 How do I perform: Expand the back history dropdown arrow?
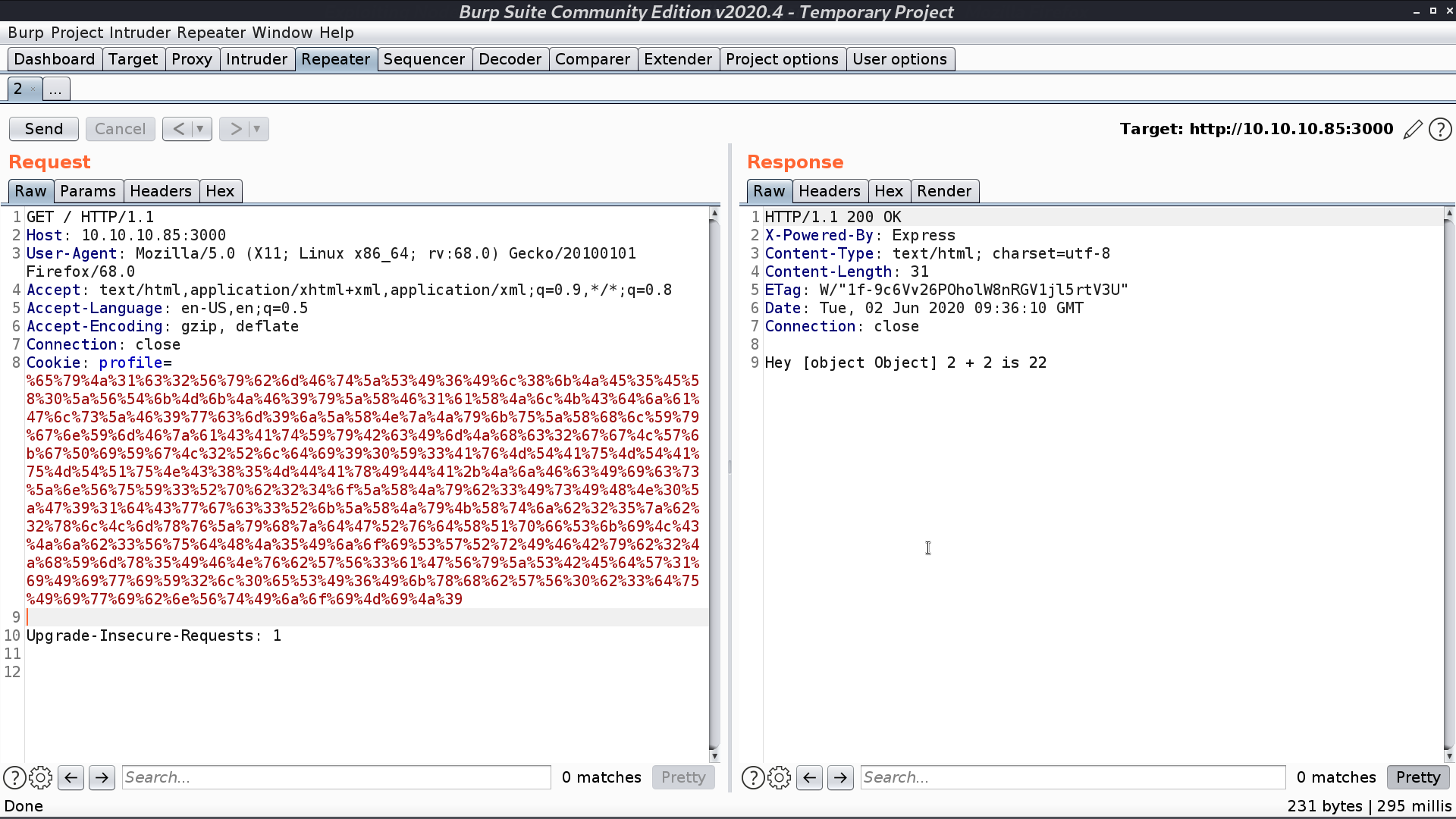click(200, 129)
